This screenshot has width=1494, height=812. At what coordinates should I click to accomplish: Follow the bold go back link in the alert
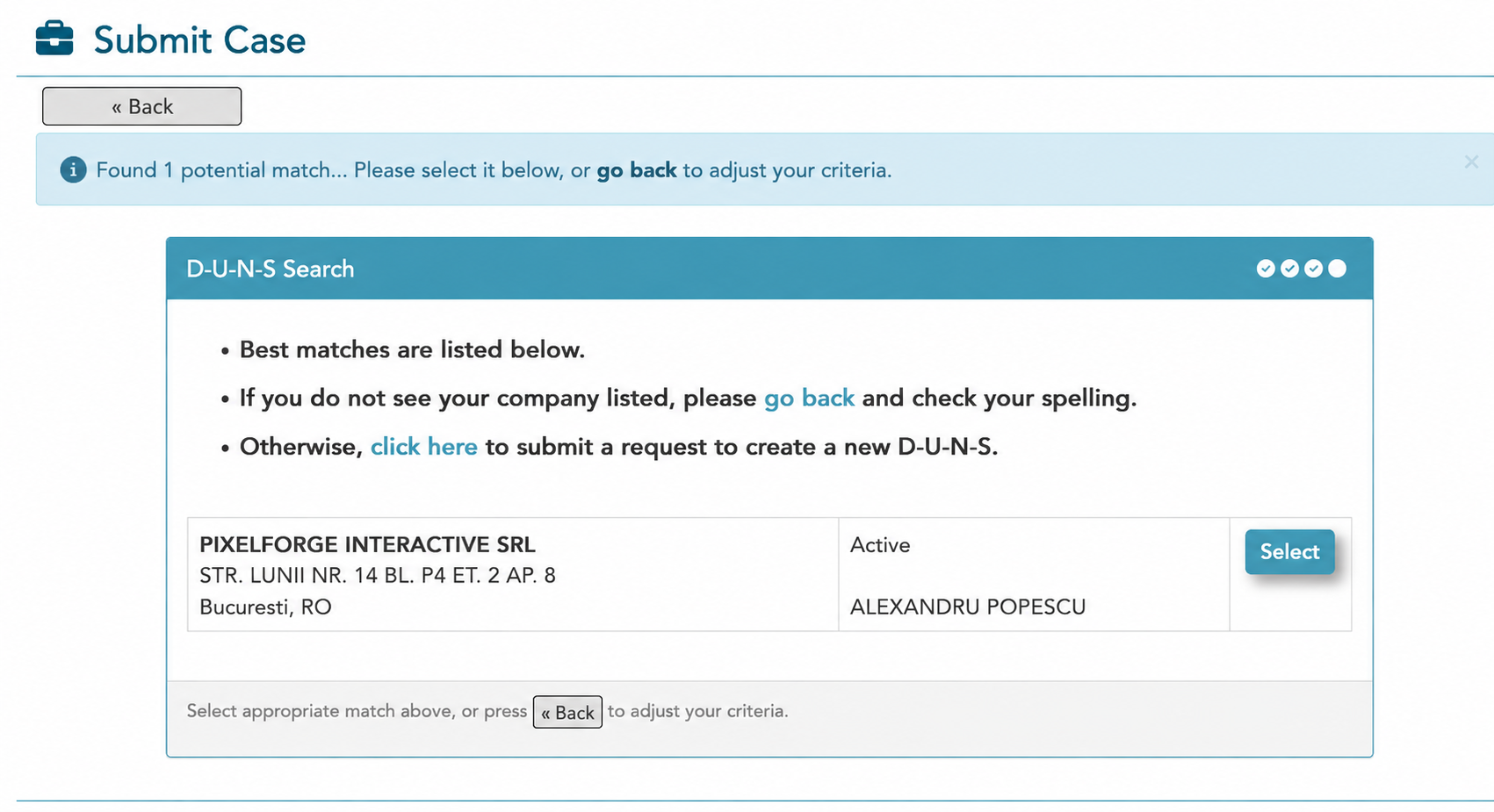click(x=637, y=170)
